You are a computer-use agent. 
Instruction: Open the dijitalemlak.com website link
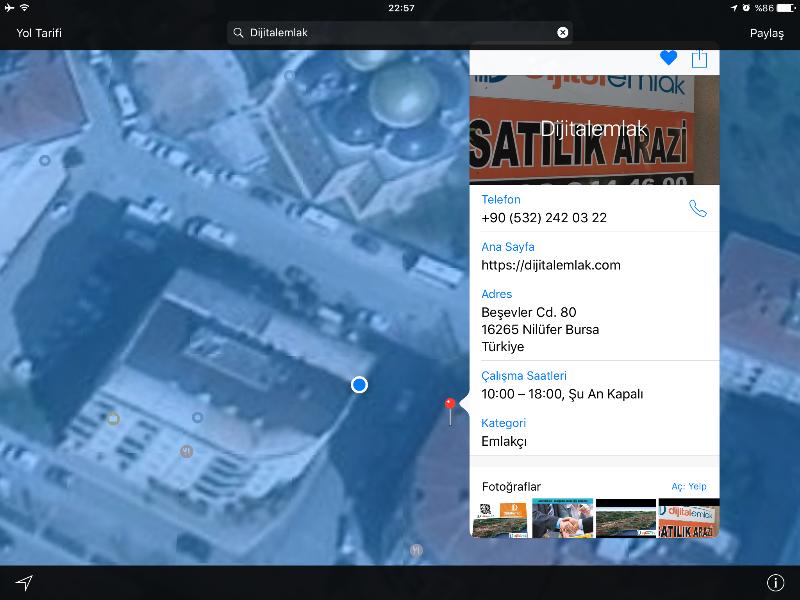point(551,265)
